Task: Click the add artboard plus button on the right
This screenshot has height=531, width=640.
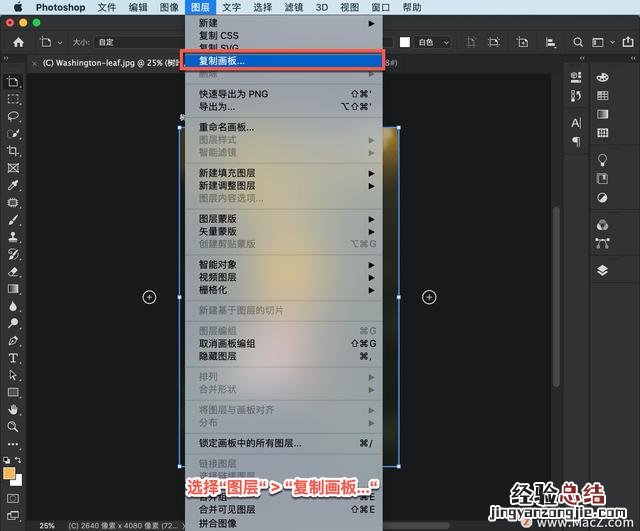Action: click(429, 297)
